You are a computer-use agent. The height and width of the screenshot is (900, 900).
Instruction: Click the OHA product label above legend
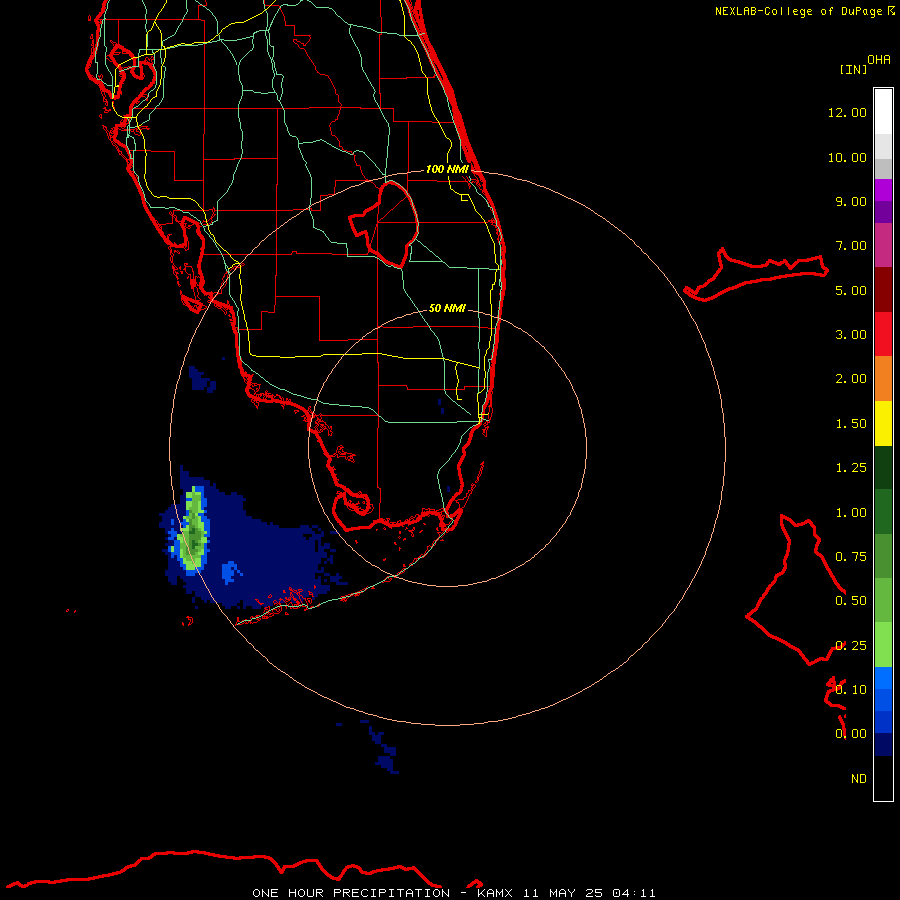878,59
